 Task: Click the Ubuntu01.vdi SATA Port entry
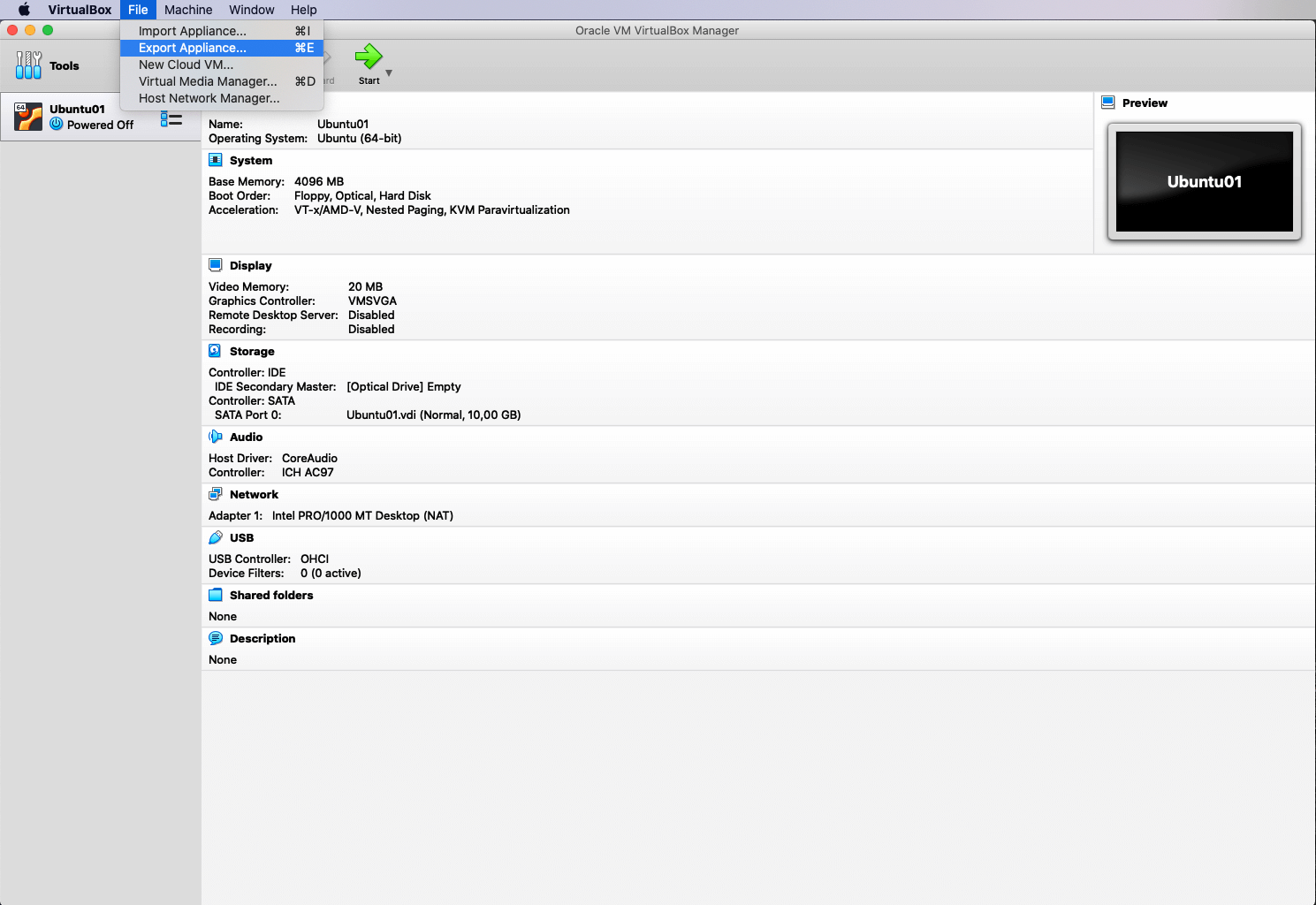(434, 415)
